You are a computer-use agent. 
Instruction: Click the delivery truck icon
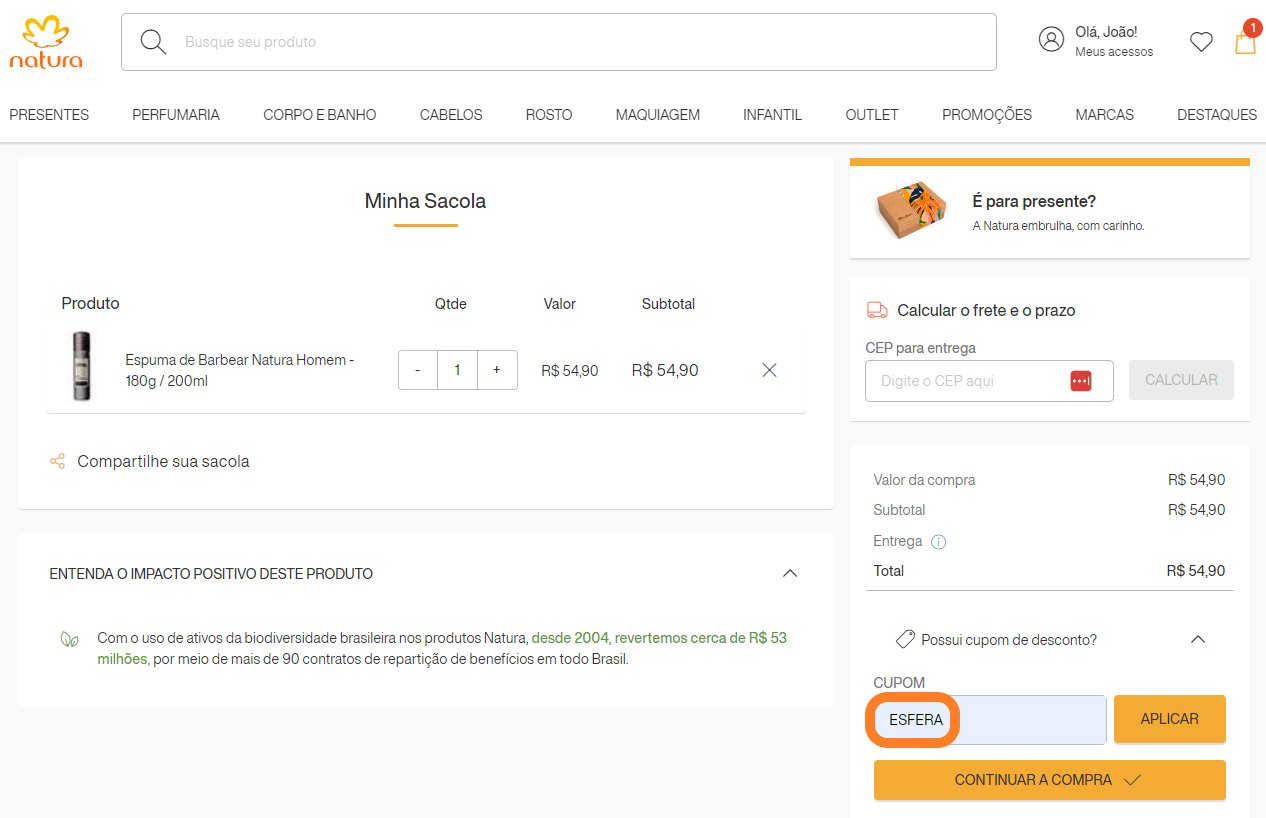877,311
